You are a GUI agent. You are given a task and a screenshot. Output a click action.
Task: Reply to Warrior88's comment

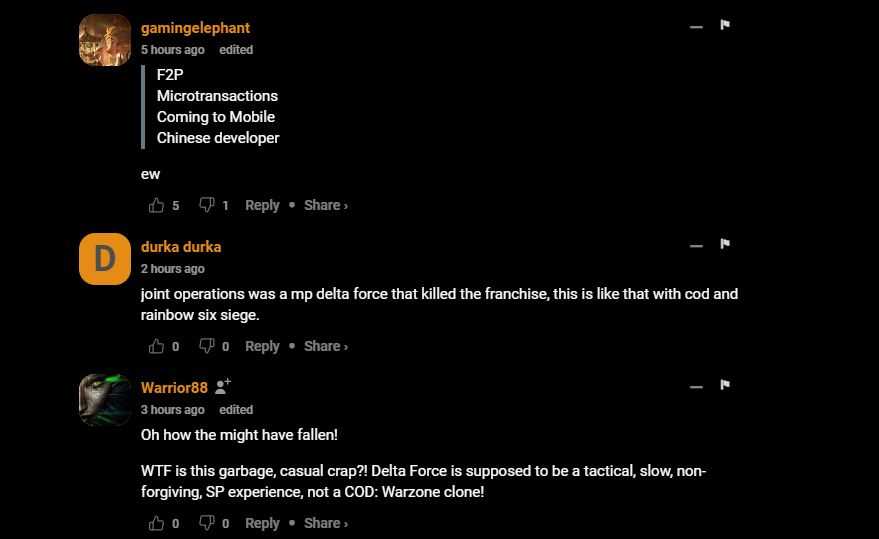click(262, 523)
